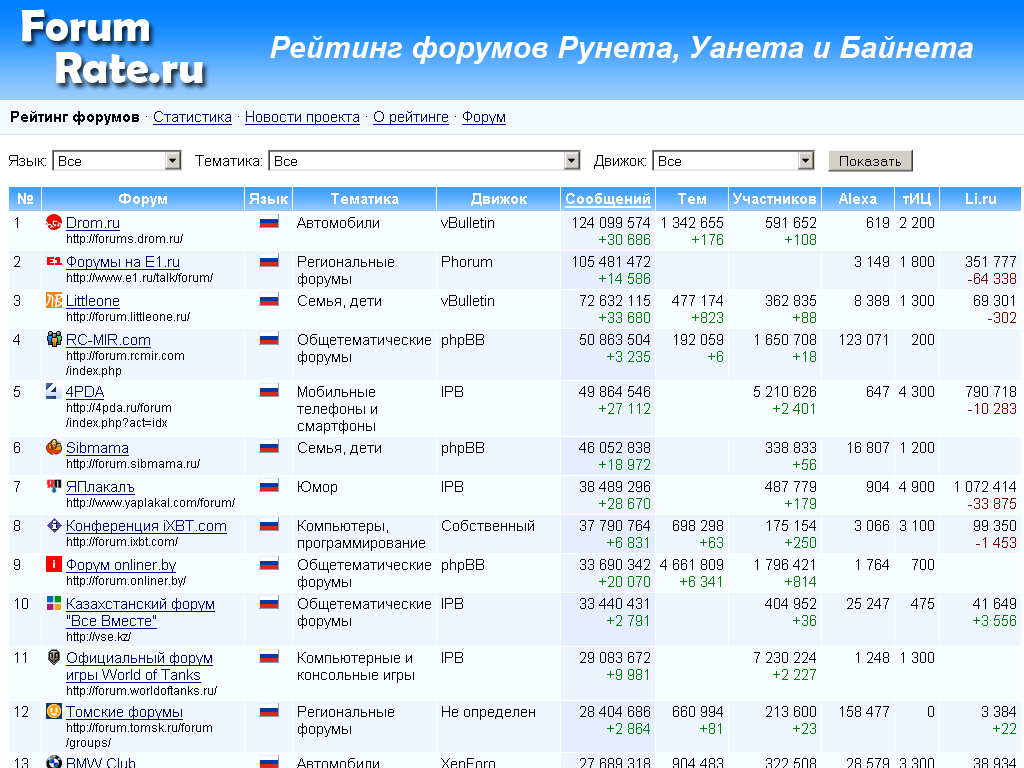The width and height of the screenshot is (1024, 768).
Task: Click the Тематика column header
Action: pyautogui.click(x=364, y=199)
